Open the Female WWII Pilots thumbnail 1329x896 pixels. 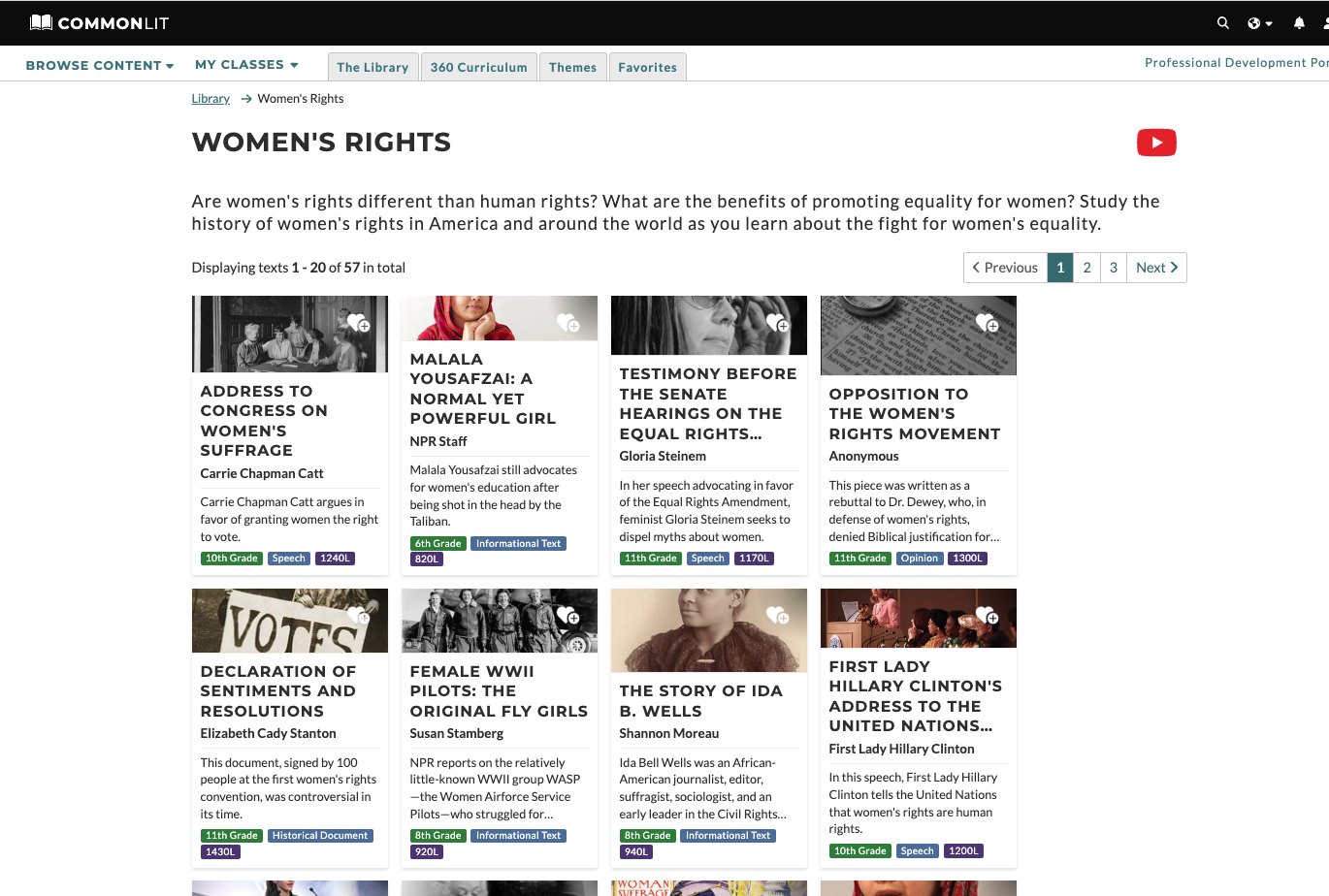click(x=500, y=621)
